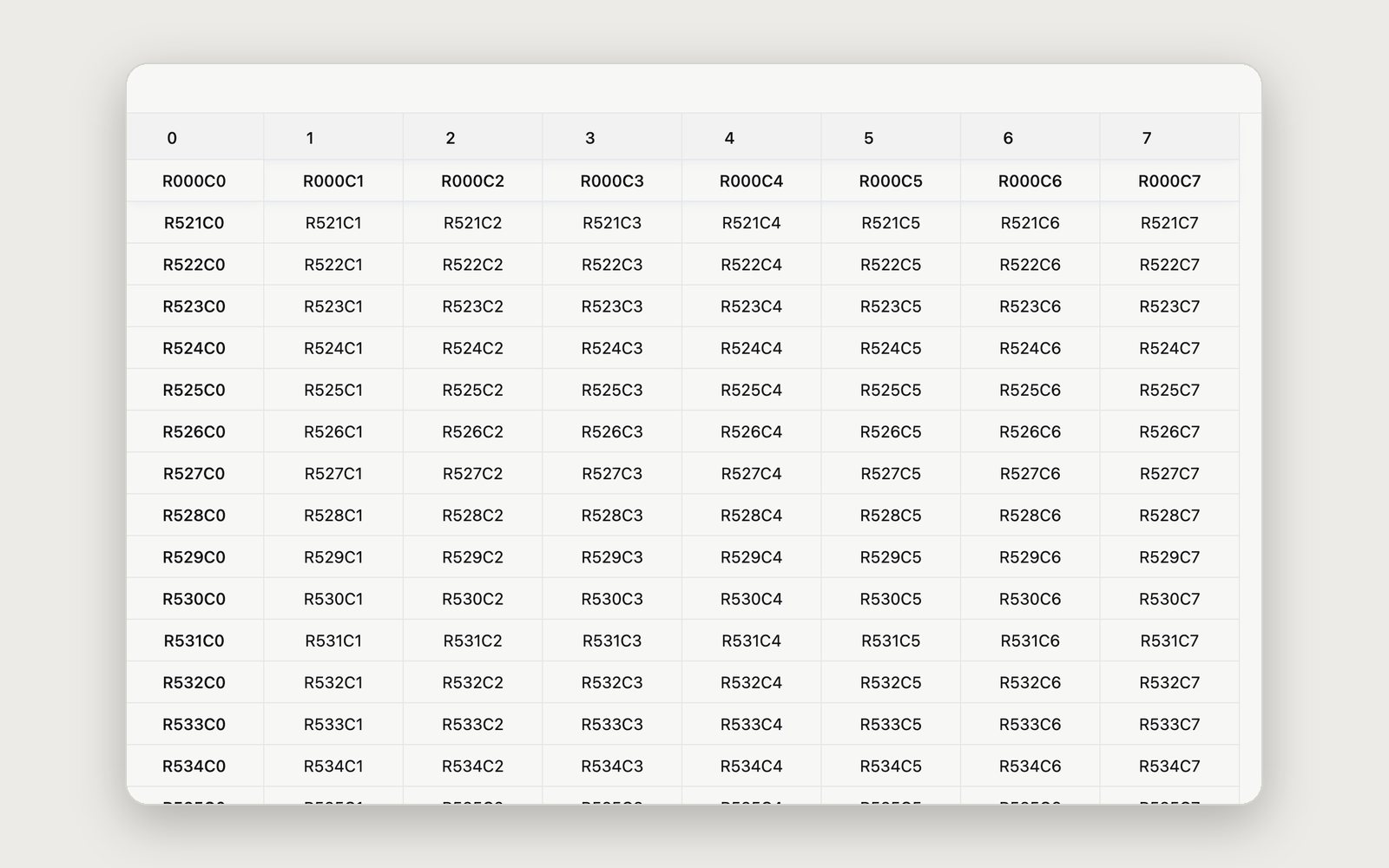Select the column header labeled 2
This screenshot has height=868, width=1389.
coord(473,137)
